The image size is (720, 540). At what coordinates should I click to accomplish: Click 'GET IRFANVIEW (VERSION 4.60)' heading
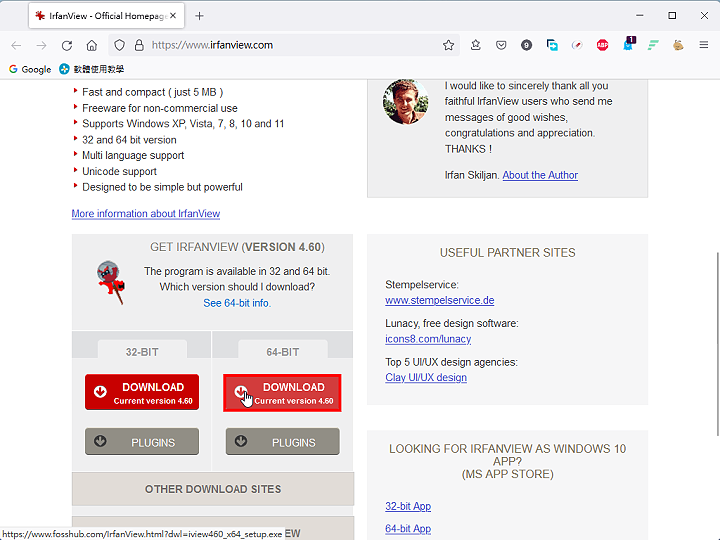(237, 247)
